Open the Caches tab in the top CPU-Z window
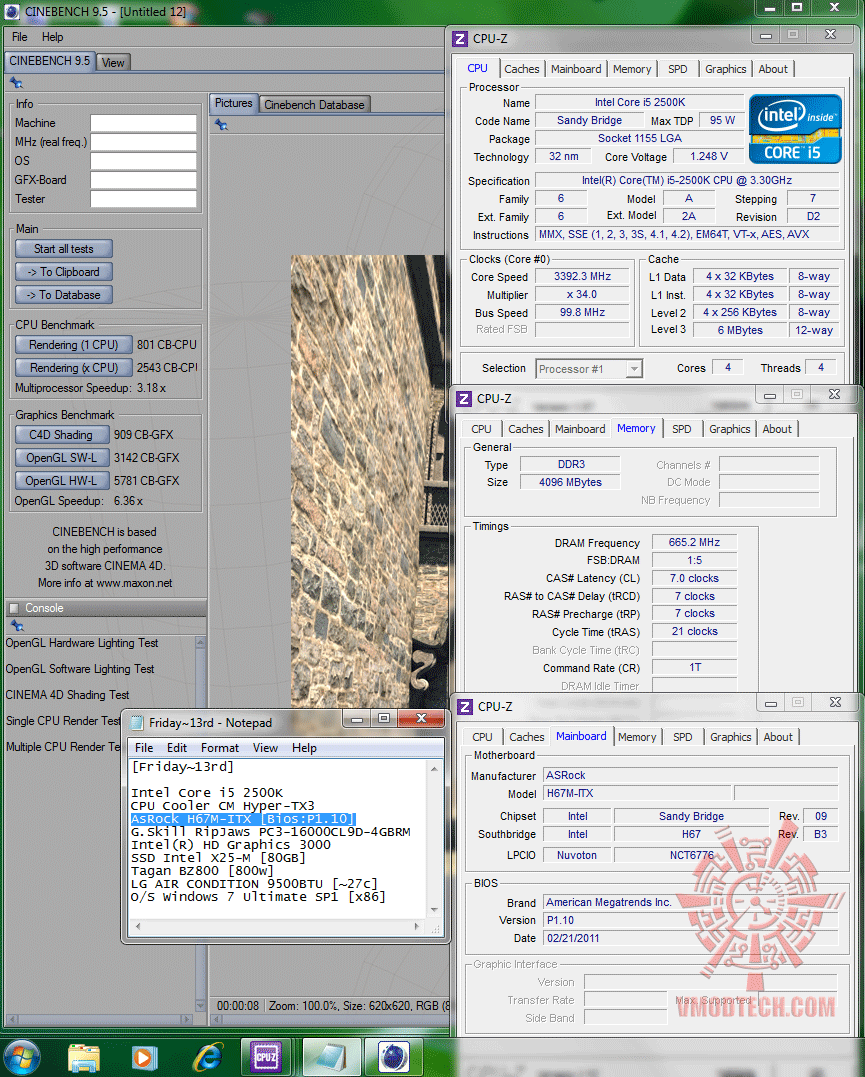 (x=522, y=69)
